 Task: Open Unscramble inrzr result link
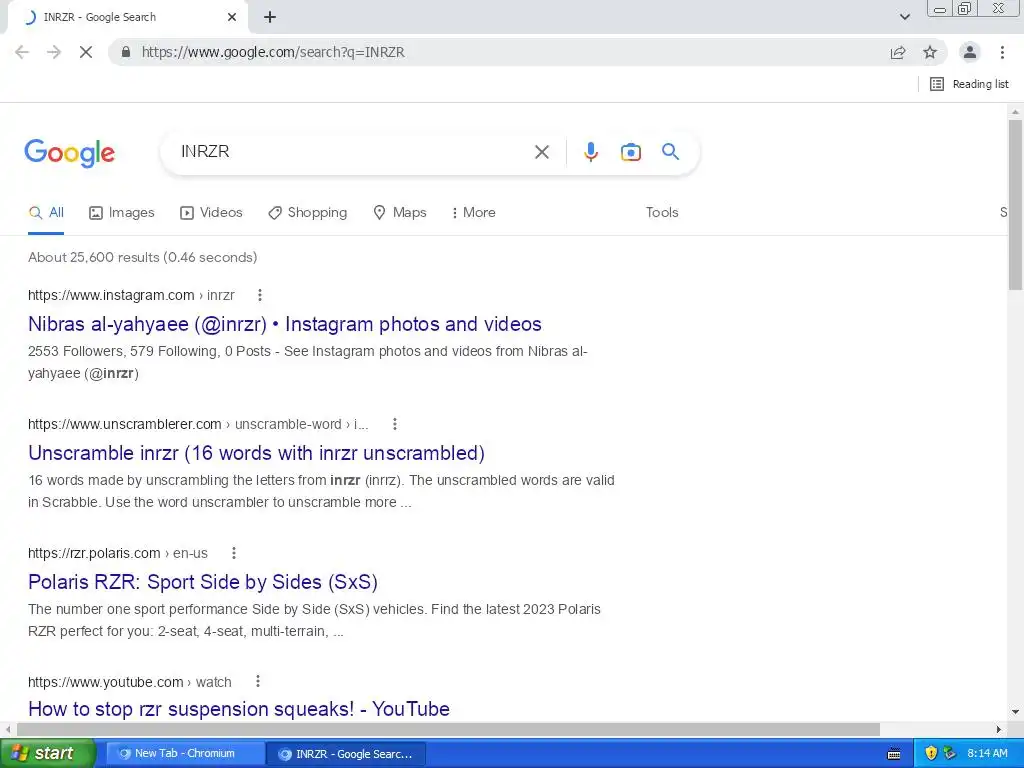[x=257, y=453]
